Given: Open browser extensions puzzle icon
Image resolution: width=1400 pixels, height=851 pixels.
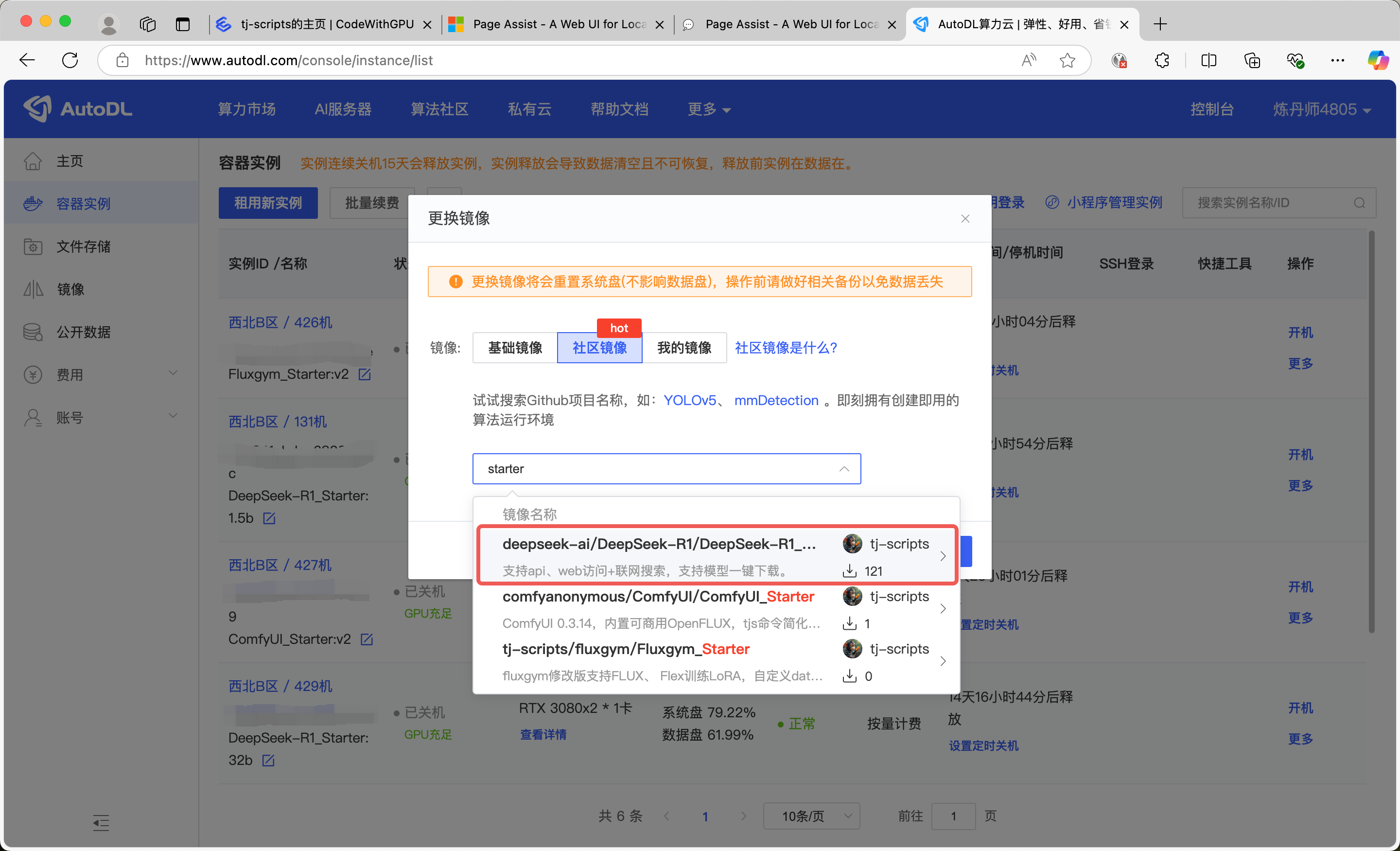Looking at the screenshot, I should pos(1162,60).
